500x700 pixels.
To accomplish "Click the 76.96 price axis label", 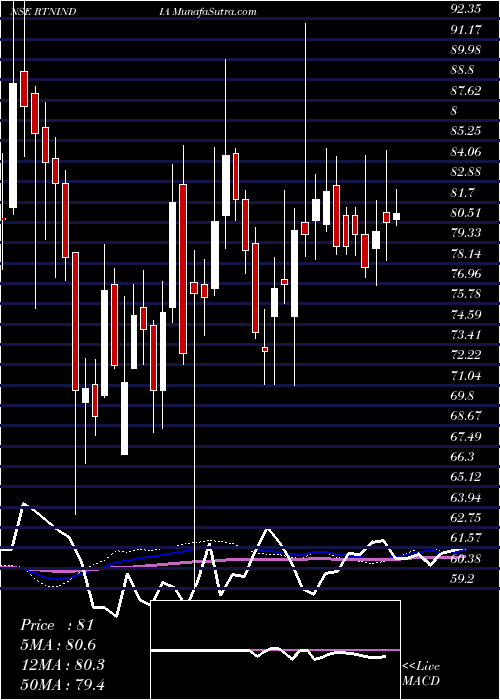I will tap(468, 274).
